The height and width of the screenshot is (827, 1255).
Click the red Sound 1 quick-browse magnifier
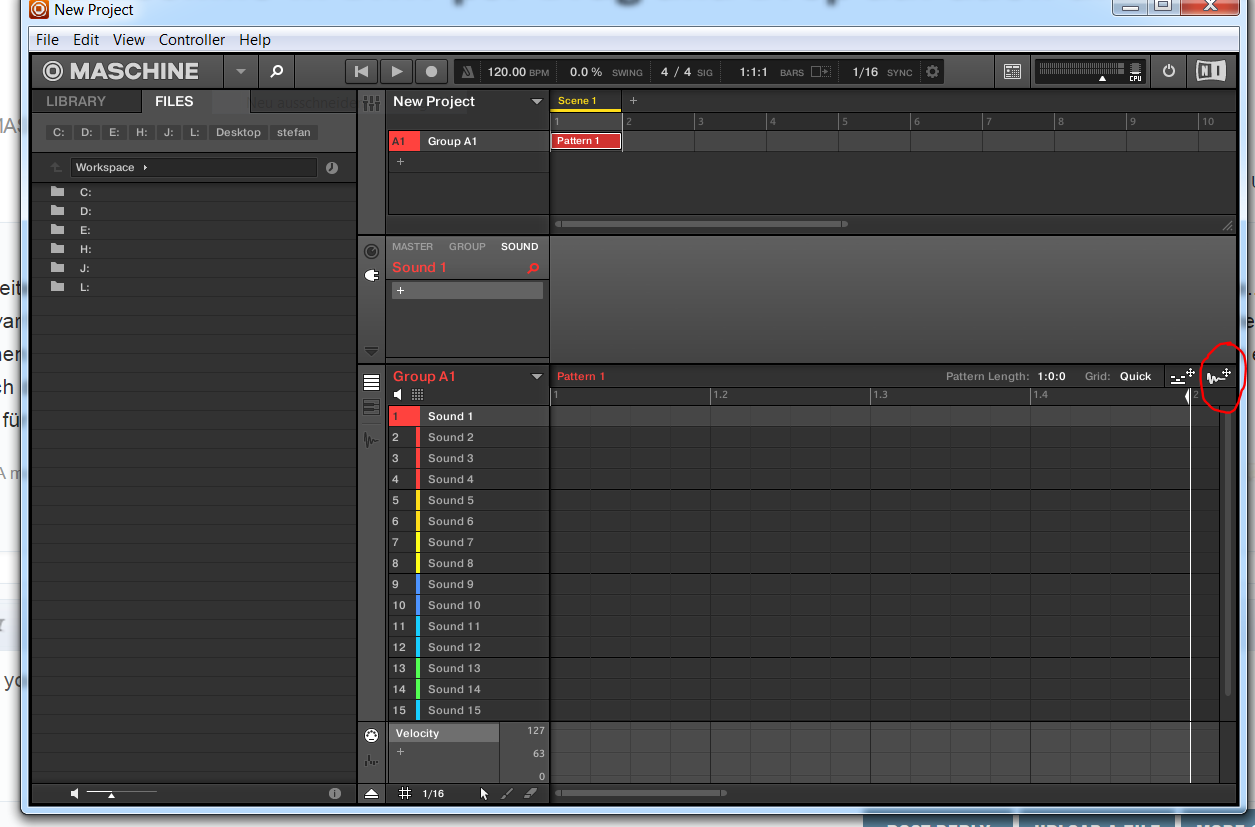pyautogui.click(x=533, y=268)
